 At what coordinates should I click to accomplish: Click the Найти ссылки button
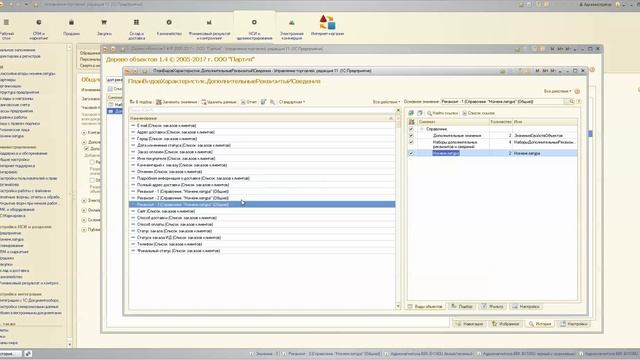tap(442, 113)
